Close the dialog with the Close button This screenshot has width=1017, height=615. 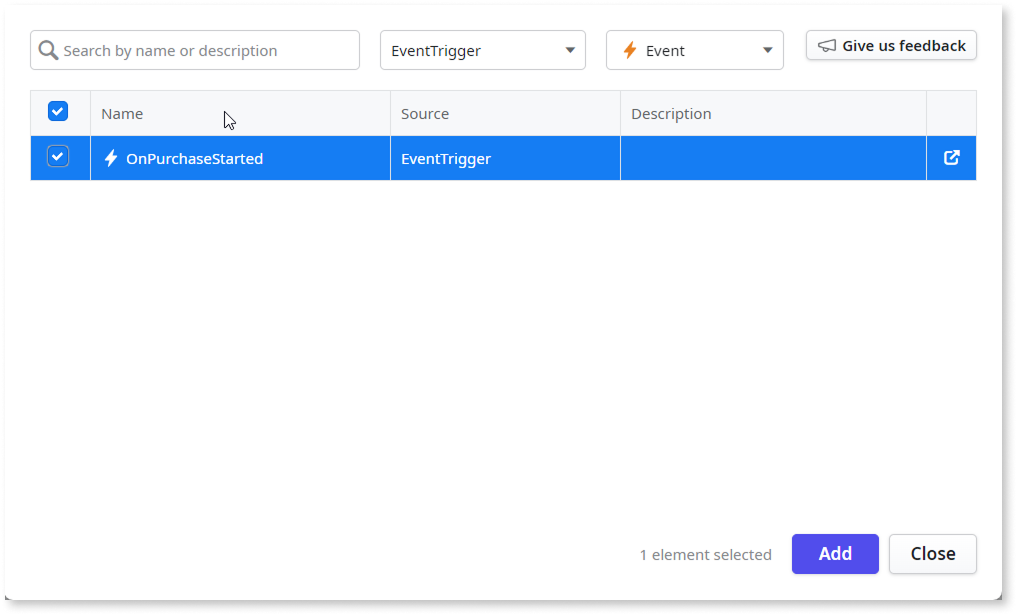[932, 554]
